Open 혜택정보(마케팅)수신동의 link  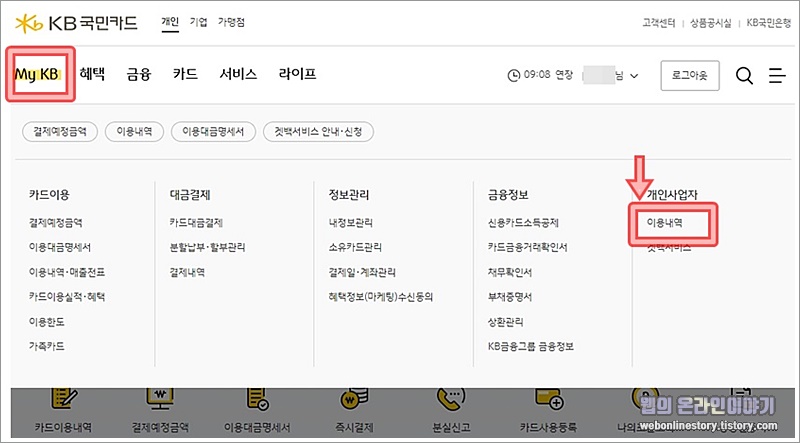pyautogui.click(x=381, y=297)
